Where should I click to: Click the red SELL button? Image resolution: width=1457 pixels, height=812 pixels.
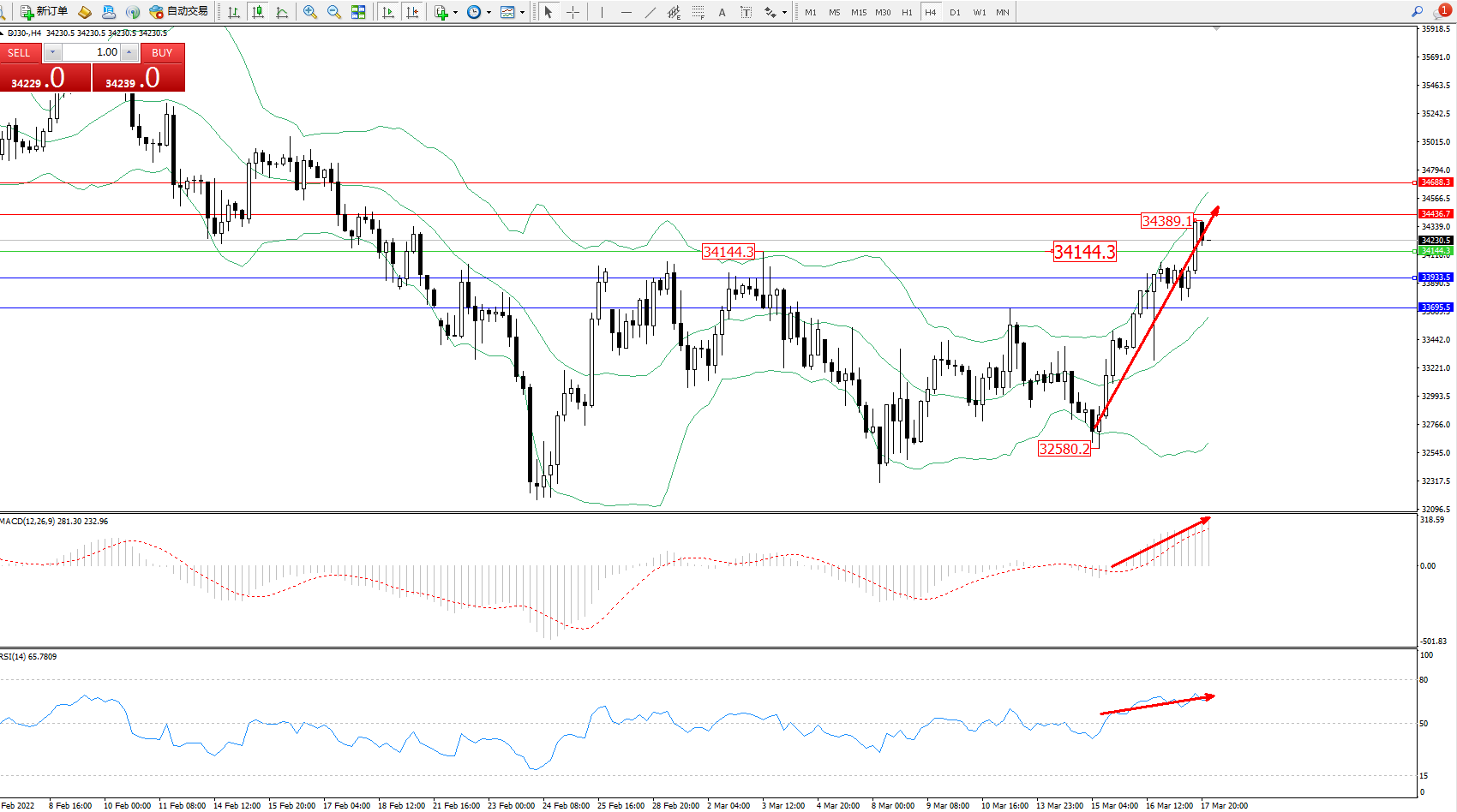pos(19,53)
